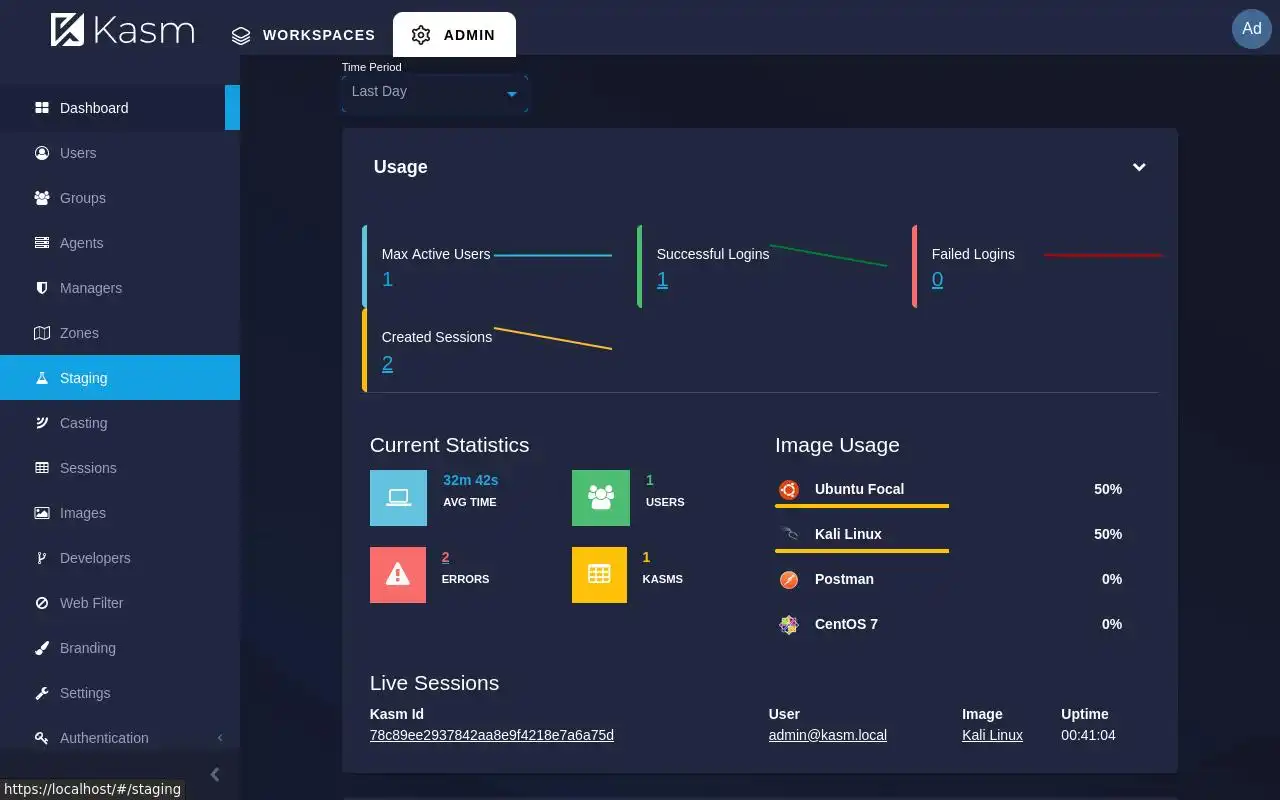Click the Staging flask icon

pos(42,378)
